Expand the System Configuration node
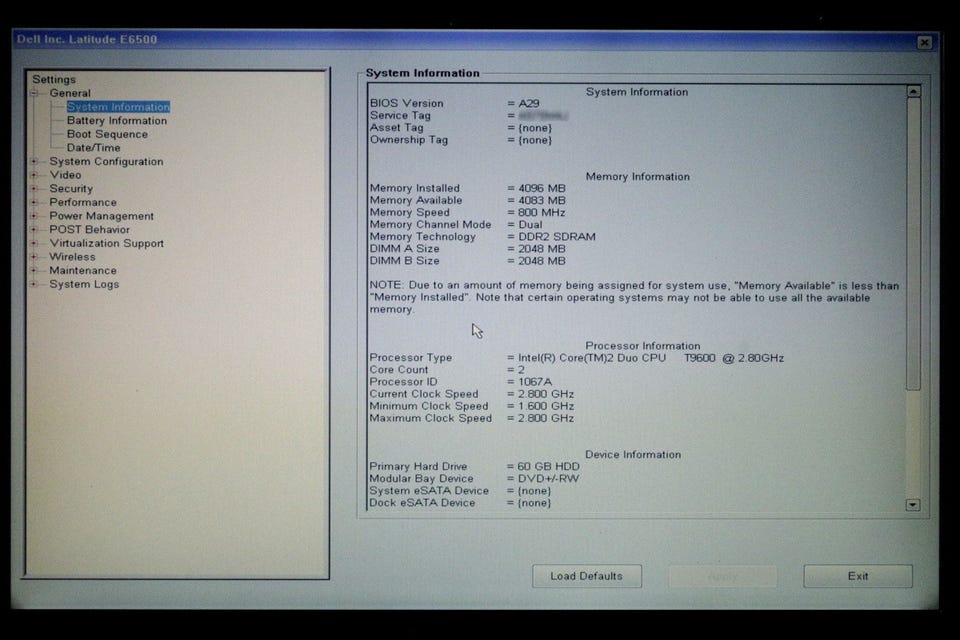Image resolution: width=960 pixels, height=640 pixels. point(36,162)
